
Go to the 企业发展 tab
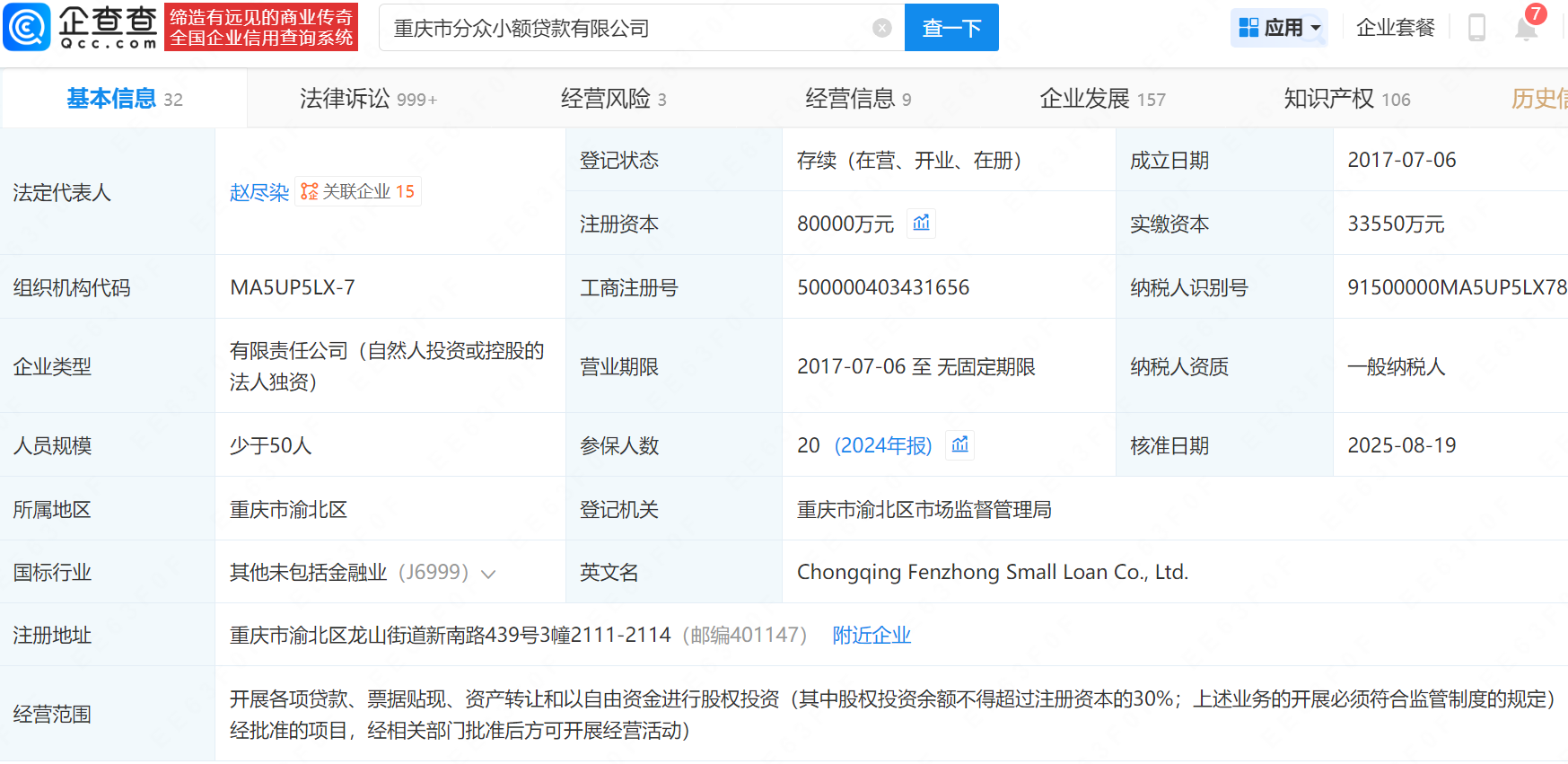point(1102,99)
